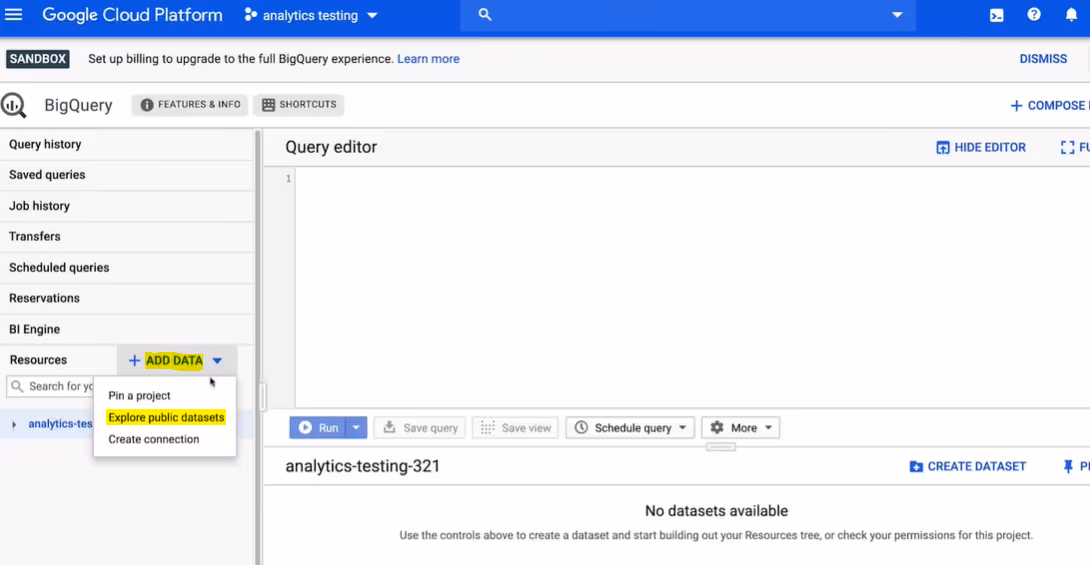Open the notifications bell icon
The height and width of the screenshot is (565, 1090).
[x=1071, y=15]
